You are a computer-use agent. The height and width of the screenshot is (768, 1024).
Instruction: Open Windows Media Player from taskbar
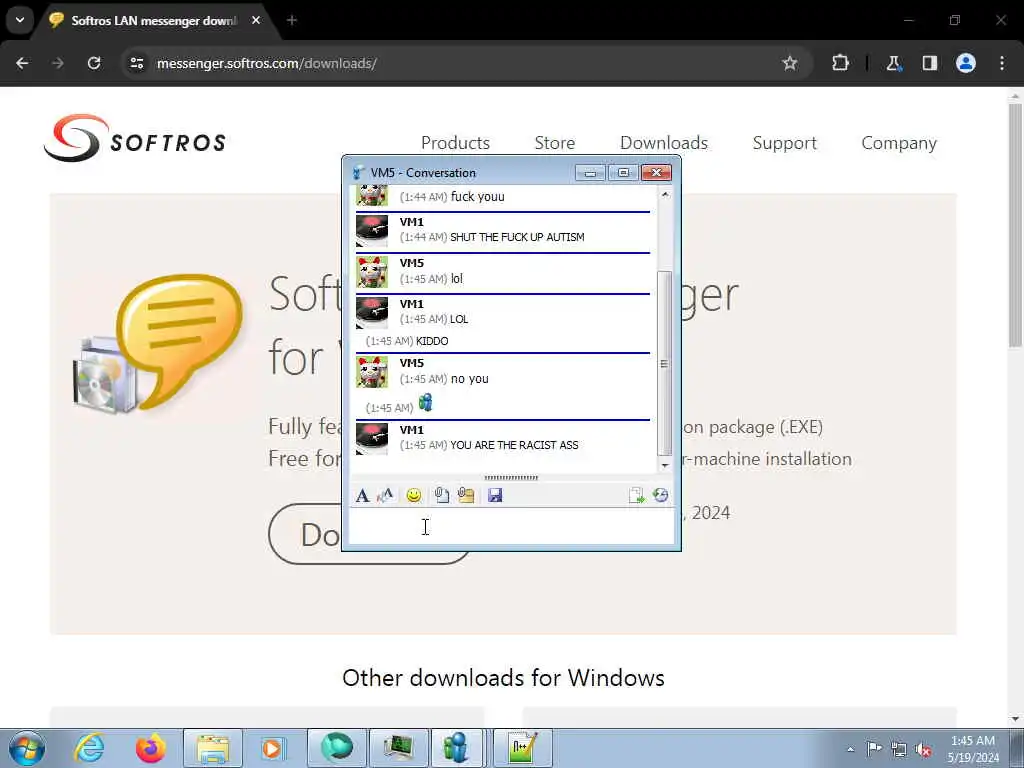click(x=272, y=748)
